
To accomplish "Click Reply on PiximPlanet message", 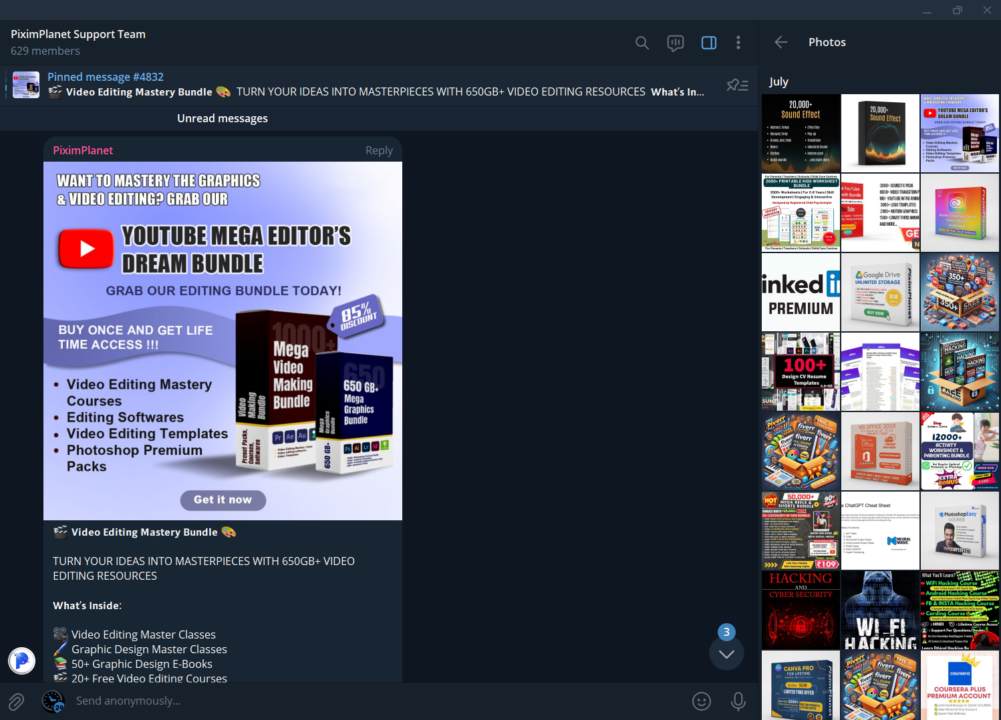I will [x=379, y=151].
